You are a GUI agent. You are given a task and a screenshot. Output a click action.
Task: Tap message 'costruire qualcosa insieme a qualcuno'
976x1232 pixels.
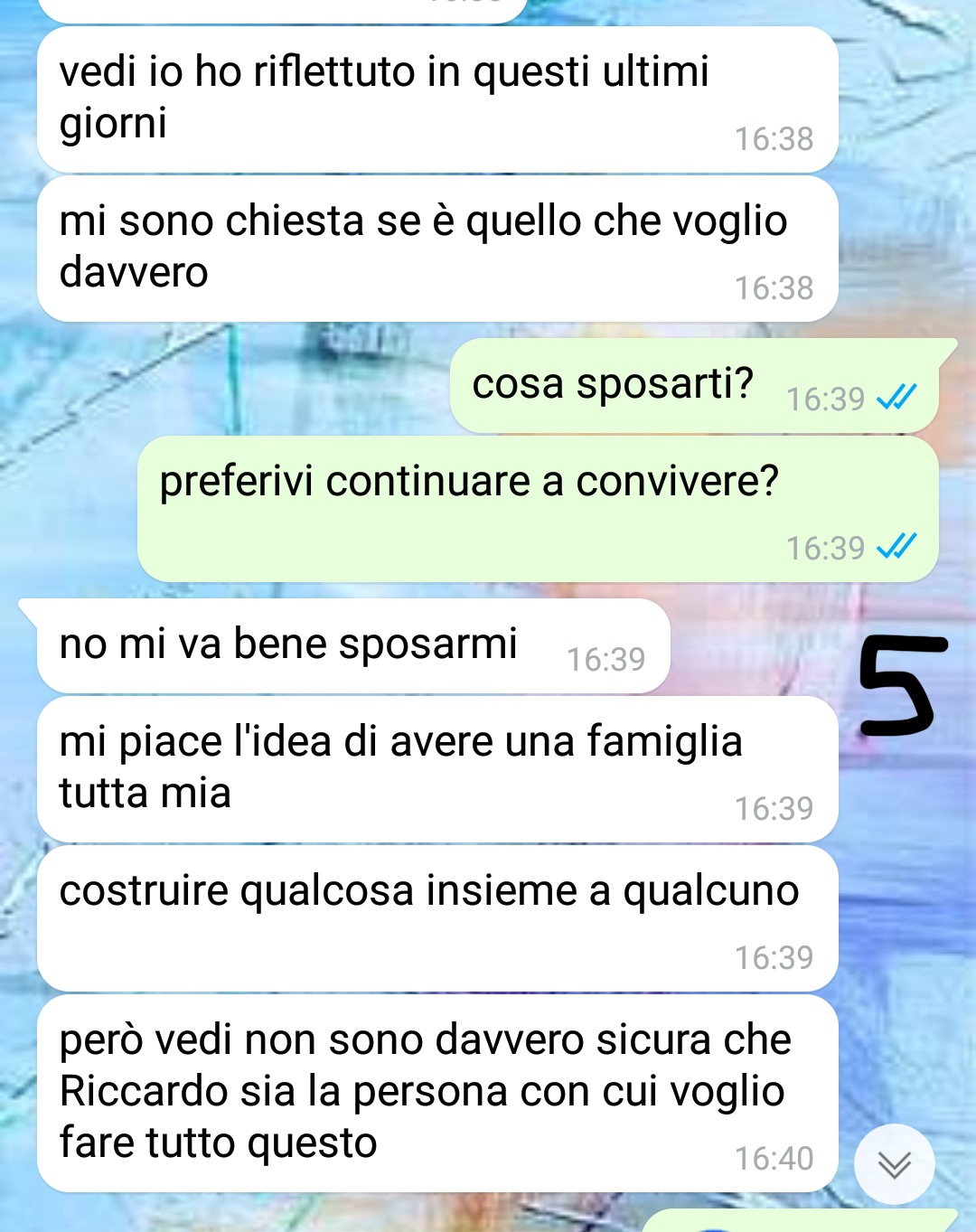(x=437, y=918)
